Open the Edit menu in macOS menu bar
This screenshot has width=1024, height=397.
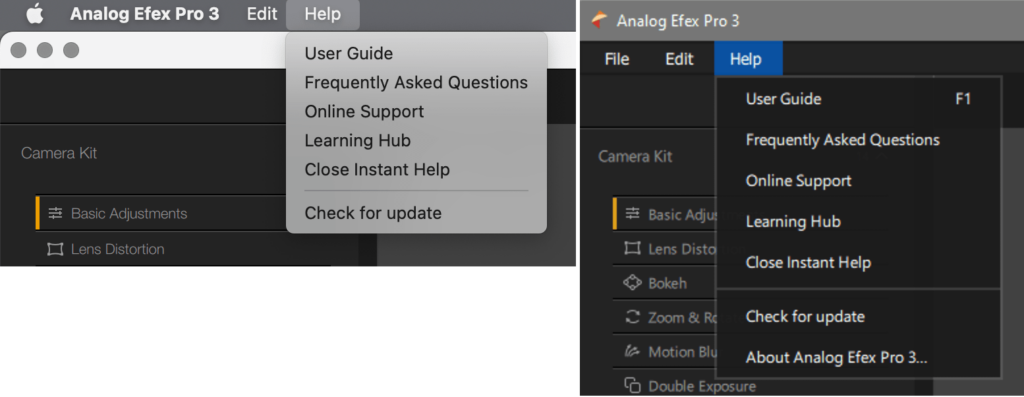pyautogui.click(x=262, y=14)
